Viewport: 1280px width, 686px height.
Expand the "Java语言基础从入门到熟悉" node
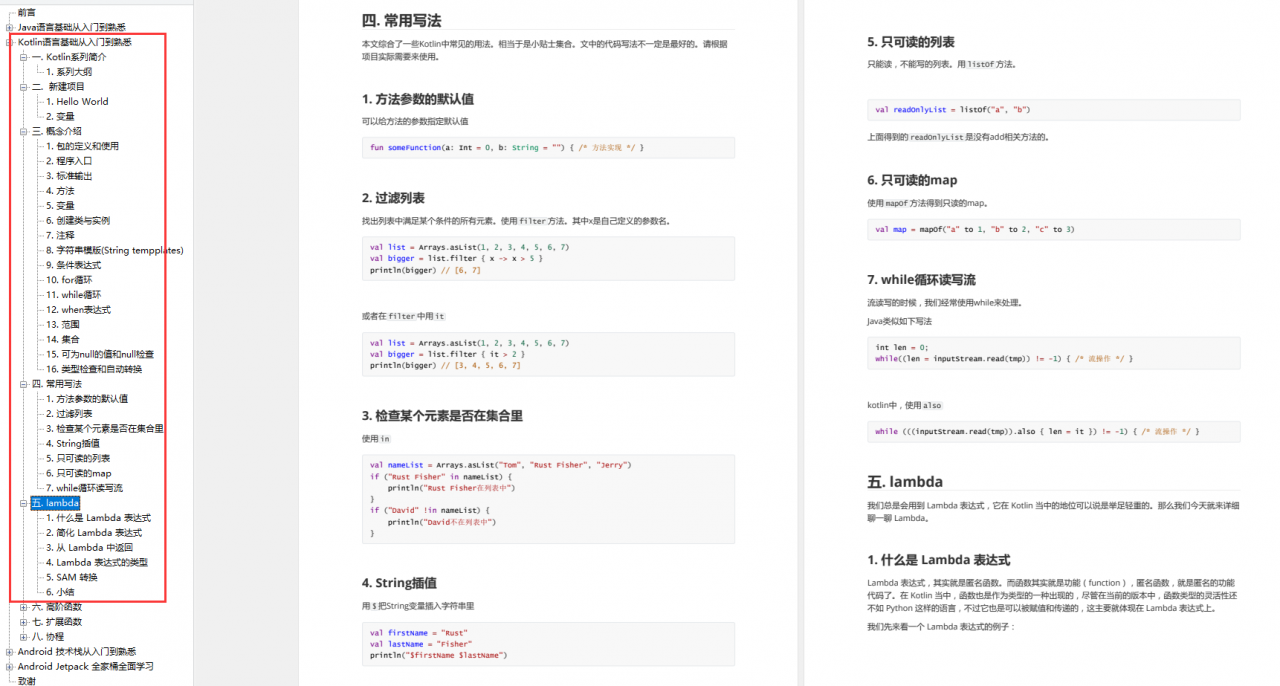7,27
